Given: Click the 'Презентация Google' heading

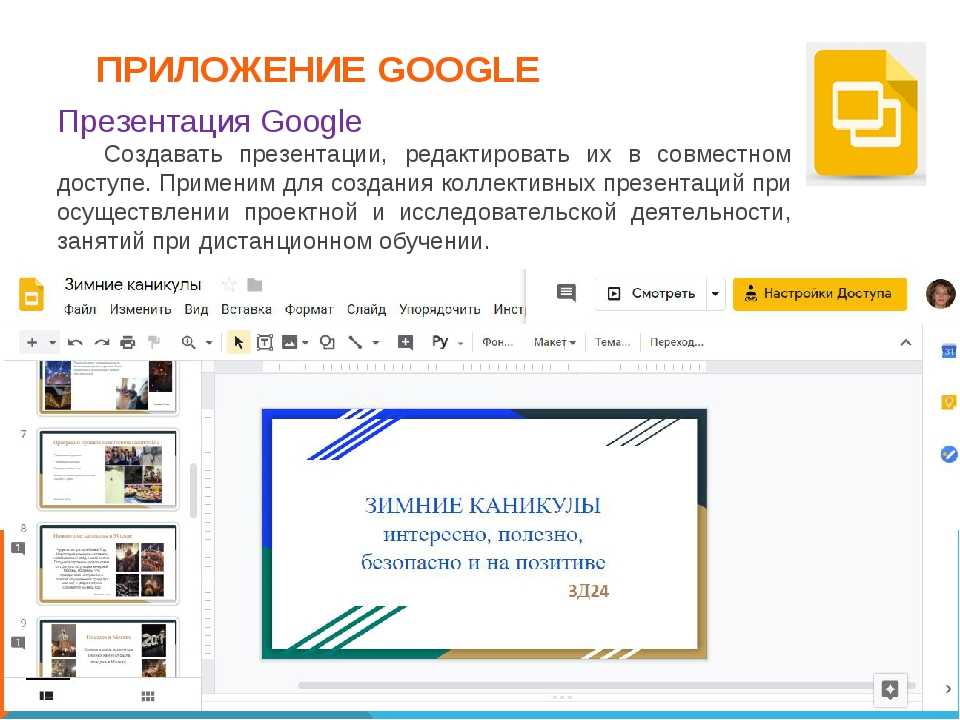Looking at the screenshot, I should click(x=209, y=121).
